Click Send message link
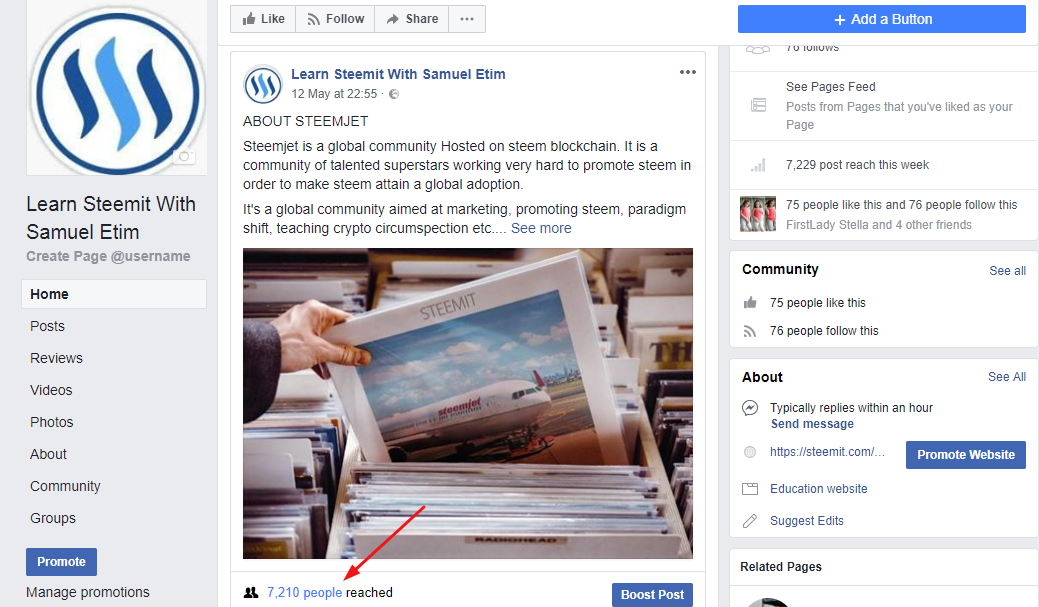The image size is (1039, 607). tap(812, 424)
